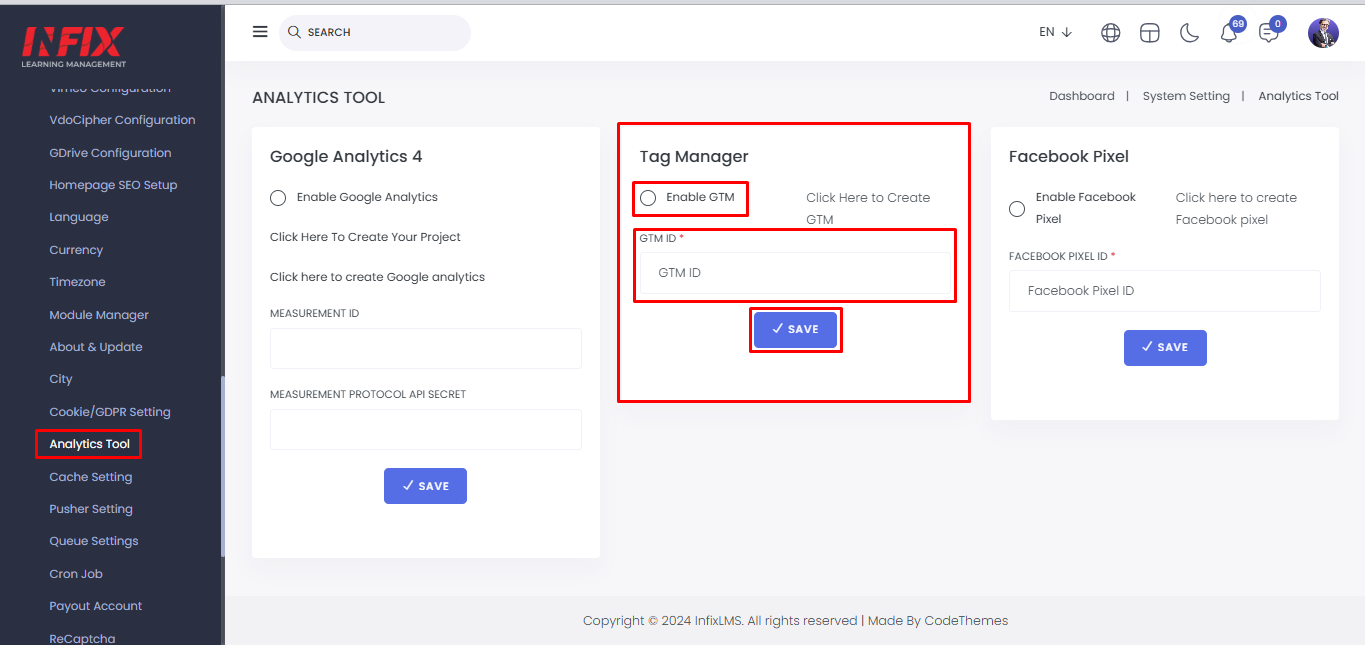Open Cookie/GDPR Setting in sidebar
Viewport: 1365px width, 645px height.
(110, 412)
